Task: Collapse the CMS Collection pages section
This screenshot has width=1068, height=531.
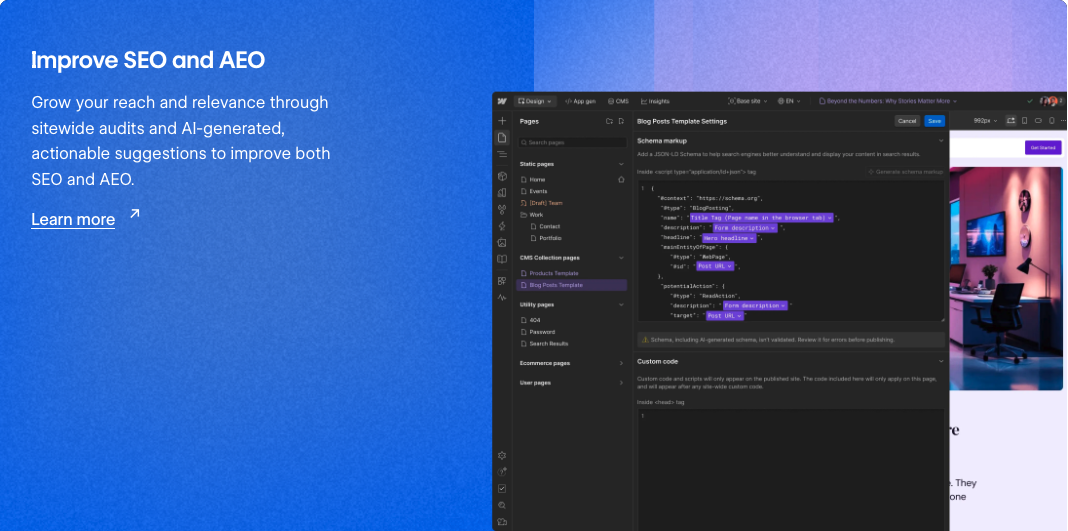Action: click(x=621, y=258)
